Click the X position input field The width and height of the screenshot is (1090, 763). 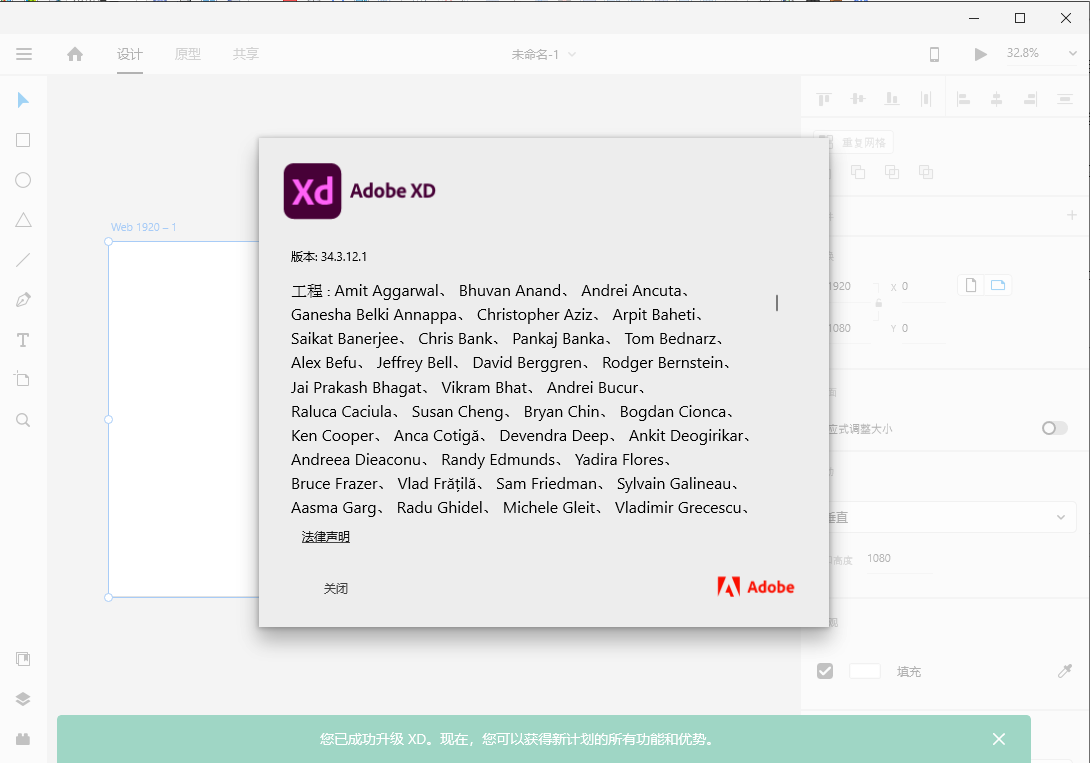922,286
